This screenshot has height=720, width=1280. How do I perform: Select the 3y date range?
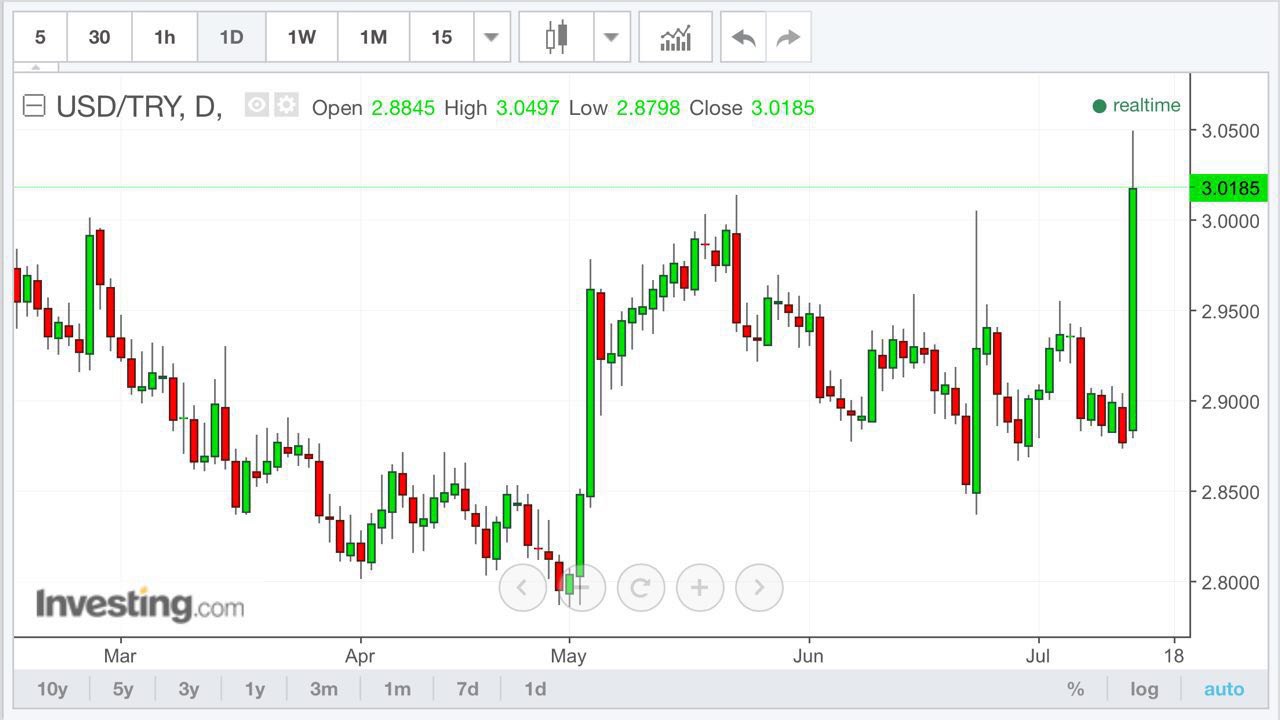point(189,689)
